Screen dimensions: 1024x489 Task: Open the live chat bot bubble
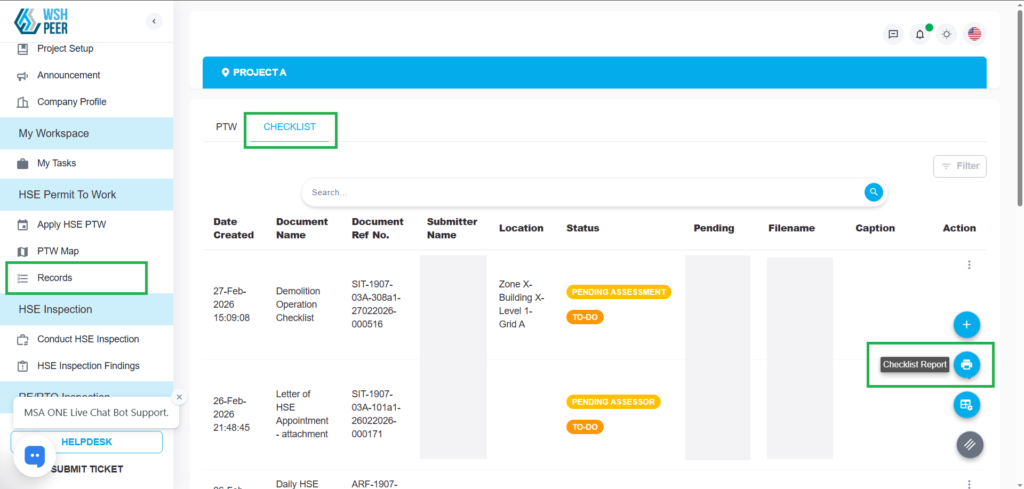(34, 457)
